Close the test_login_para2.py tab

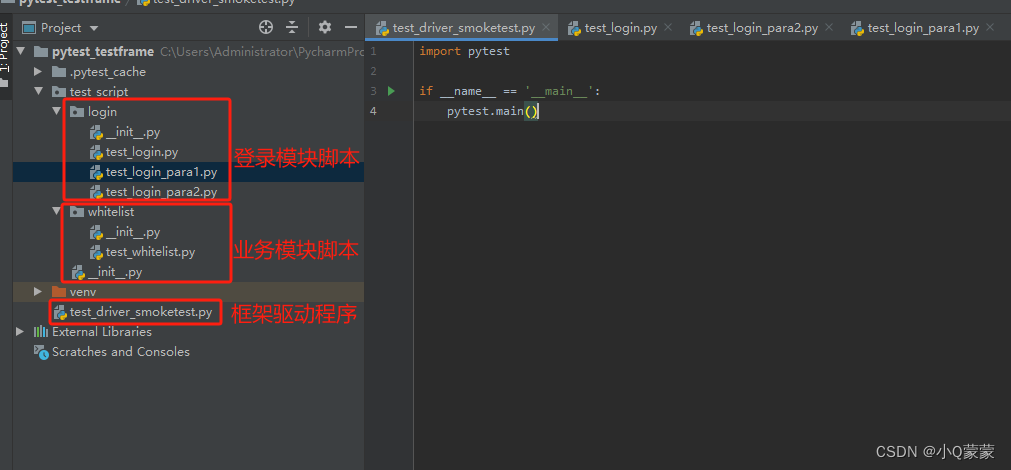(x=829, y=28)
